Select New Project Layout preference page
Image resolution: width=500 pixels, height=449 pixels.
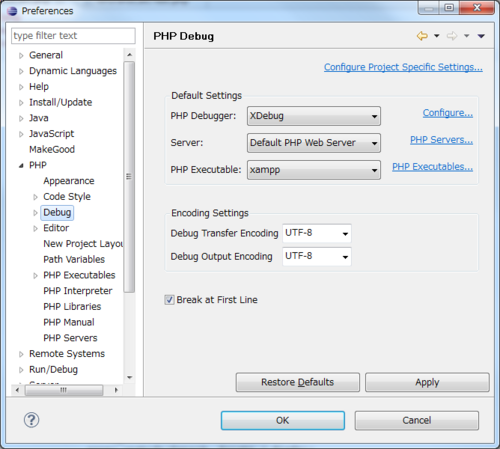pyautogui.click(x=83, y=244)
